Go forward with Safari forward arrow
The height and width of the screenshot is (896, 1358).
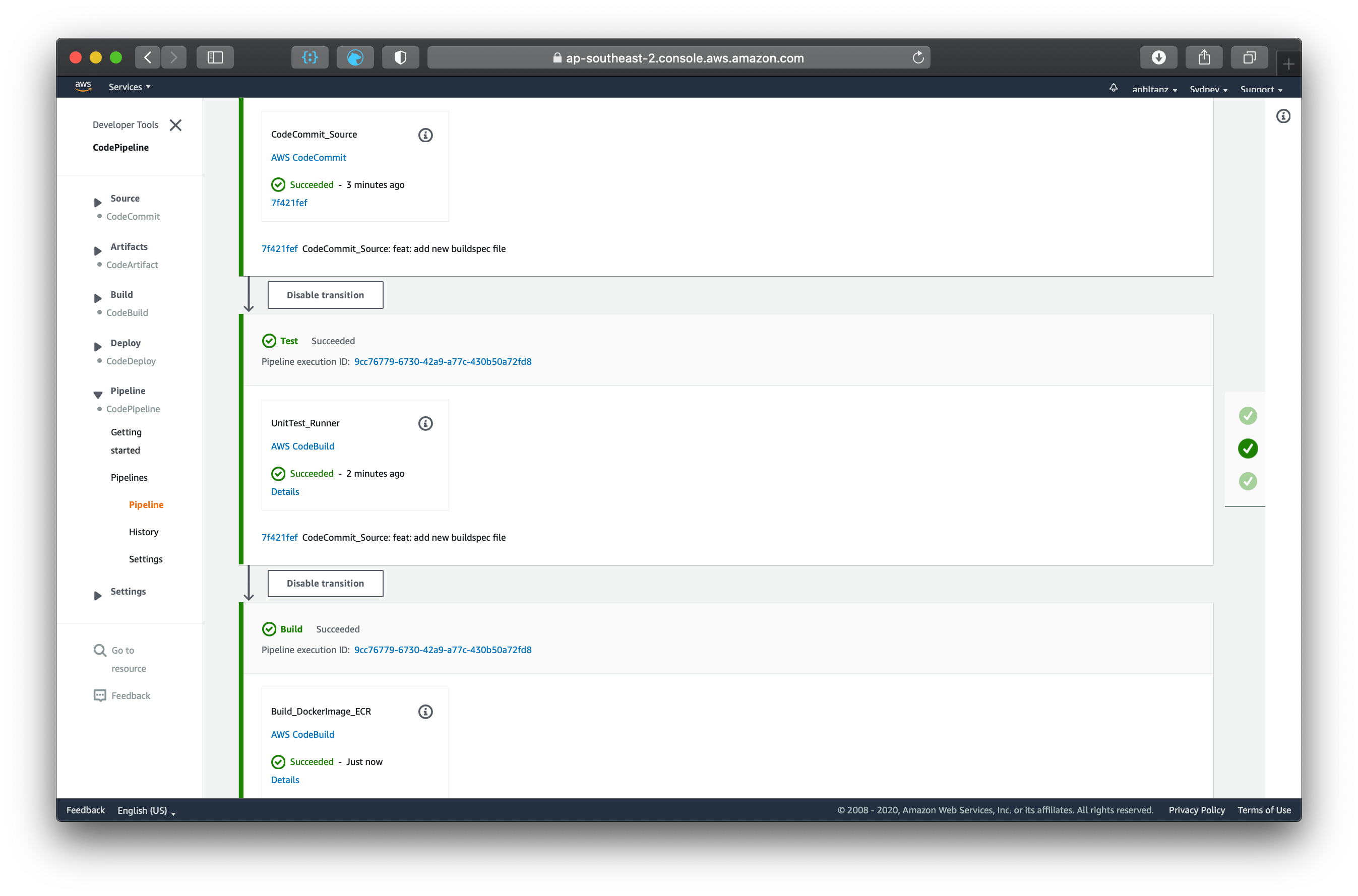174,58
